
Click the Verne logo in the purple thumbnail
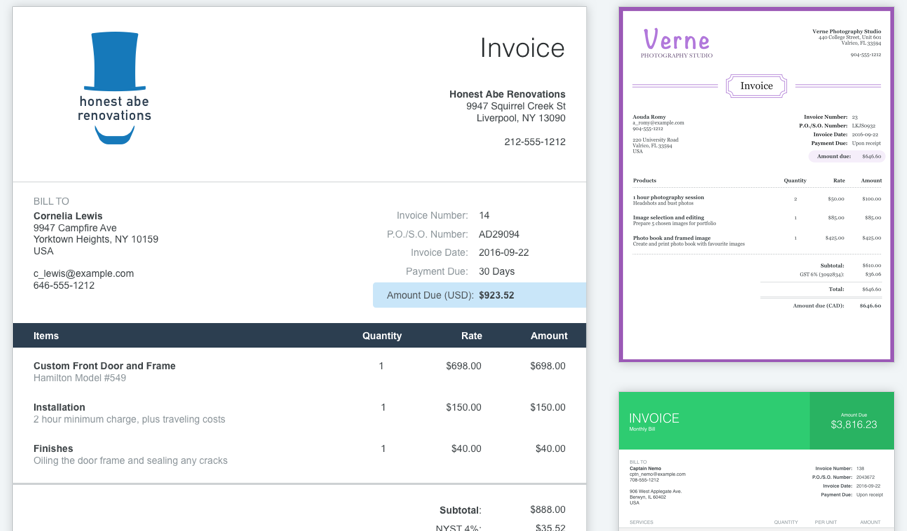pos(677,43)
